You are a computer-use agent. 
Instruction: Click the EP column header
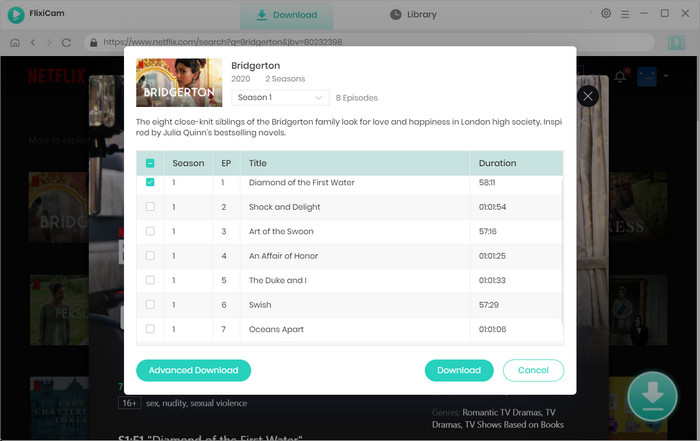226,163
